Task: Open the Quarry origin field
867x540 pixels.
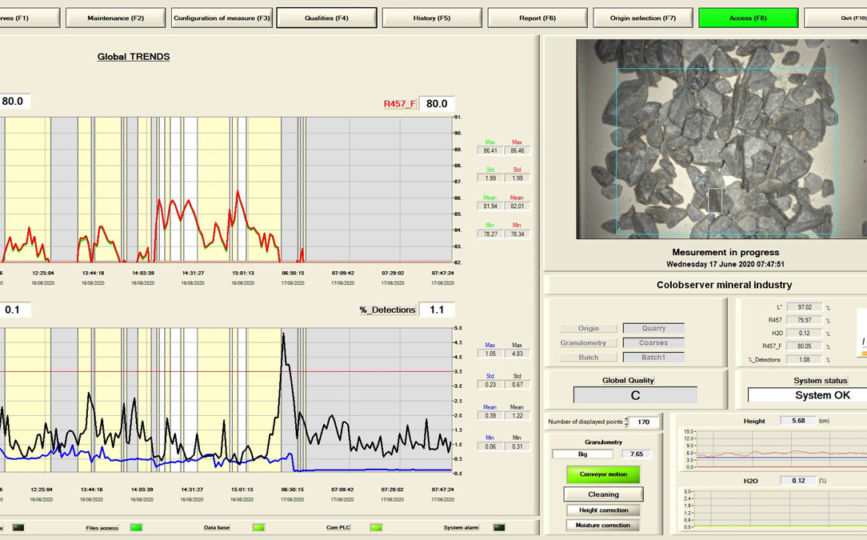Action: tap(654, 328)
